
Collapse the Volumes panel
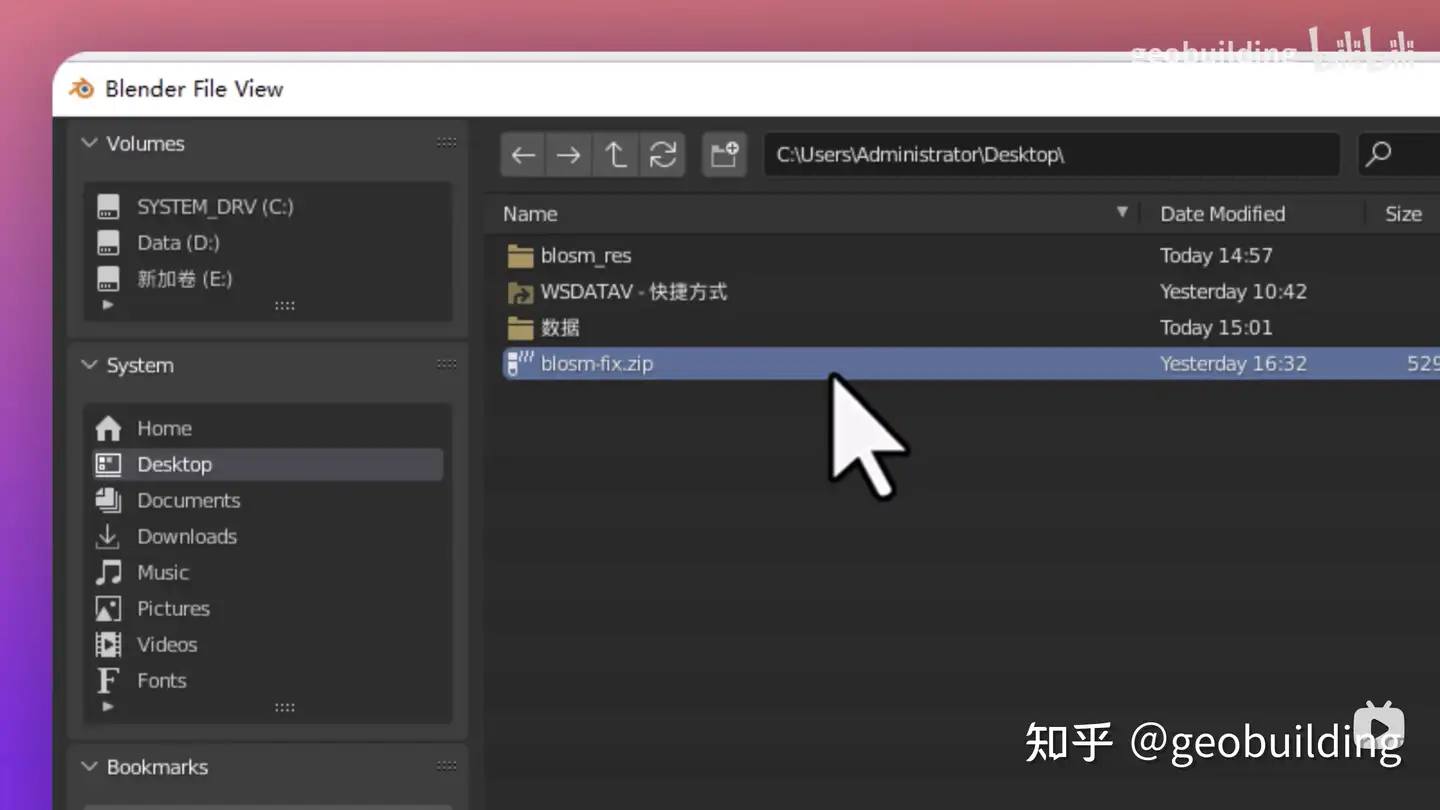pos(90,143)
